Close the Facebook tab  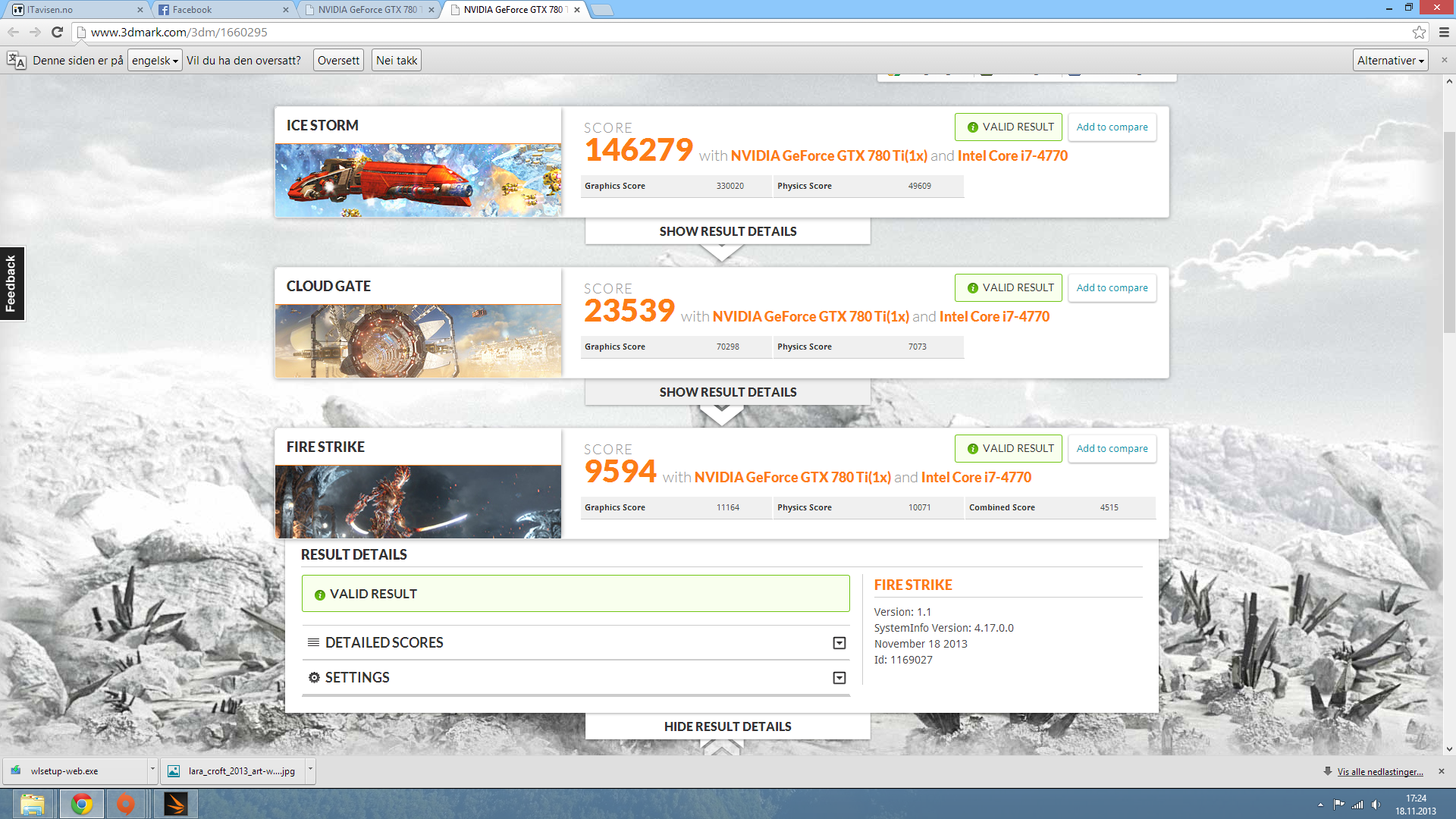coord(285,10)
